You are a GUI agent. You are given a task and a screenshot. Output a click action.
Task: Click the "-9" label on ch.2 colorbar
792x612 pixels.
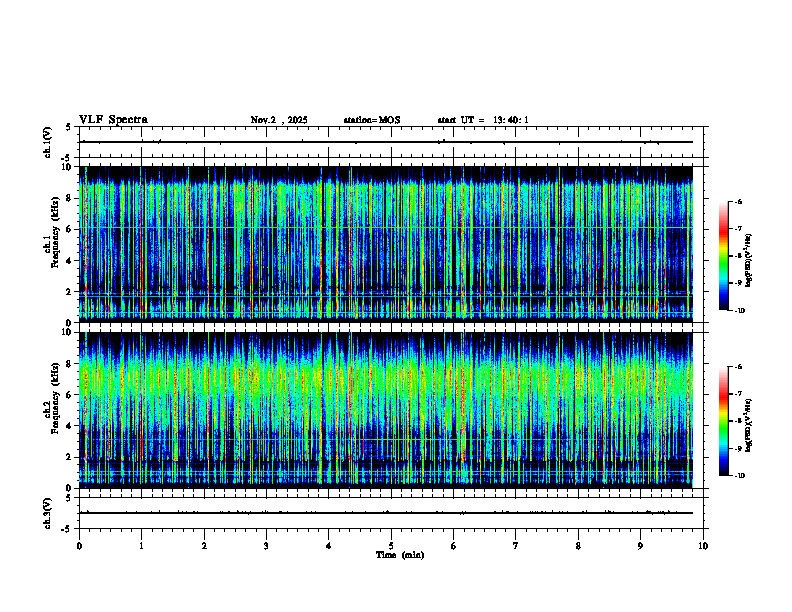739,448
